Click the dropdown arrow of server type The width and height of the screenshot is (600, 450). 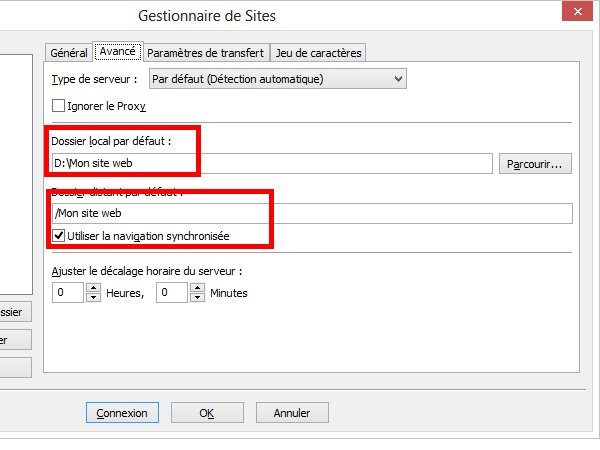tap(398, 79)
